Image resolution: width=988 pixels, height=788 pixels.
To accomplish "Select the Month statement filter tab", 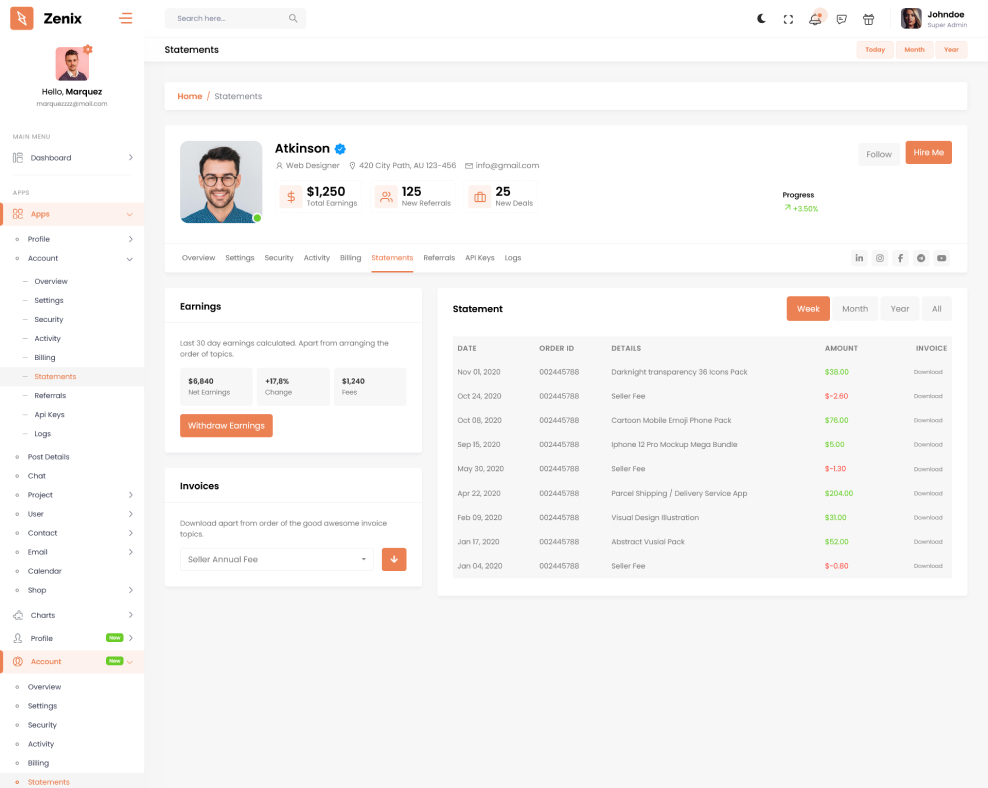I will [855, 309].
